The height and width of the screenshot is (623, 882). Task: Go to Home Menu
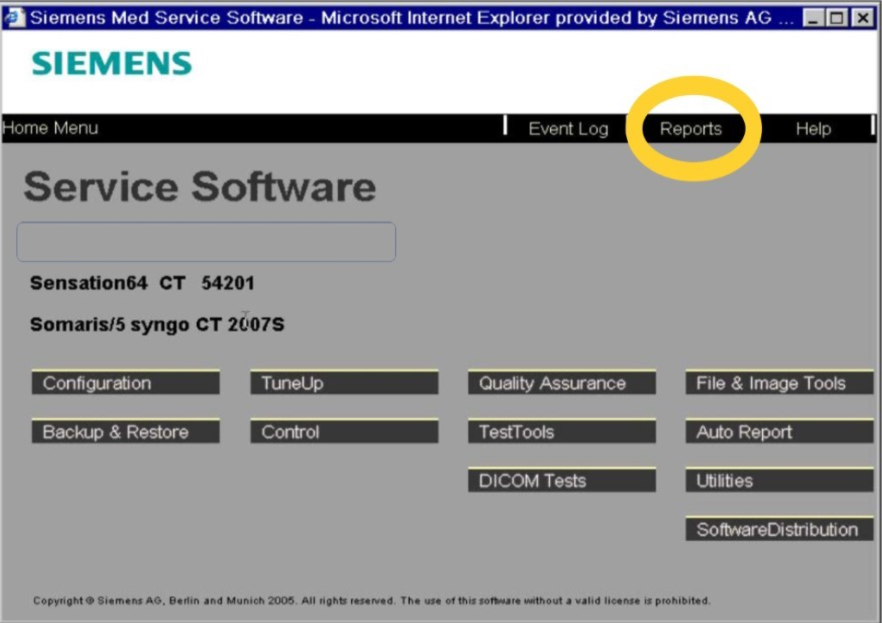50,128
